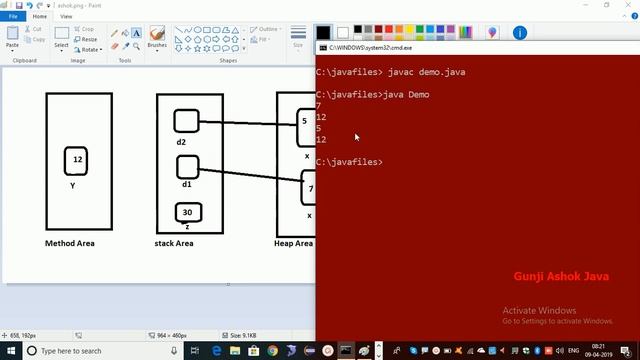Open Google Chrome from the taskbar
The width and height of the screenshot is (640, 360).
coord(272,351)
